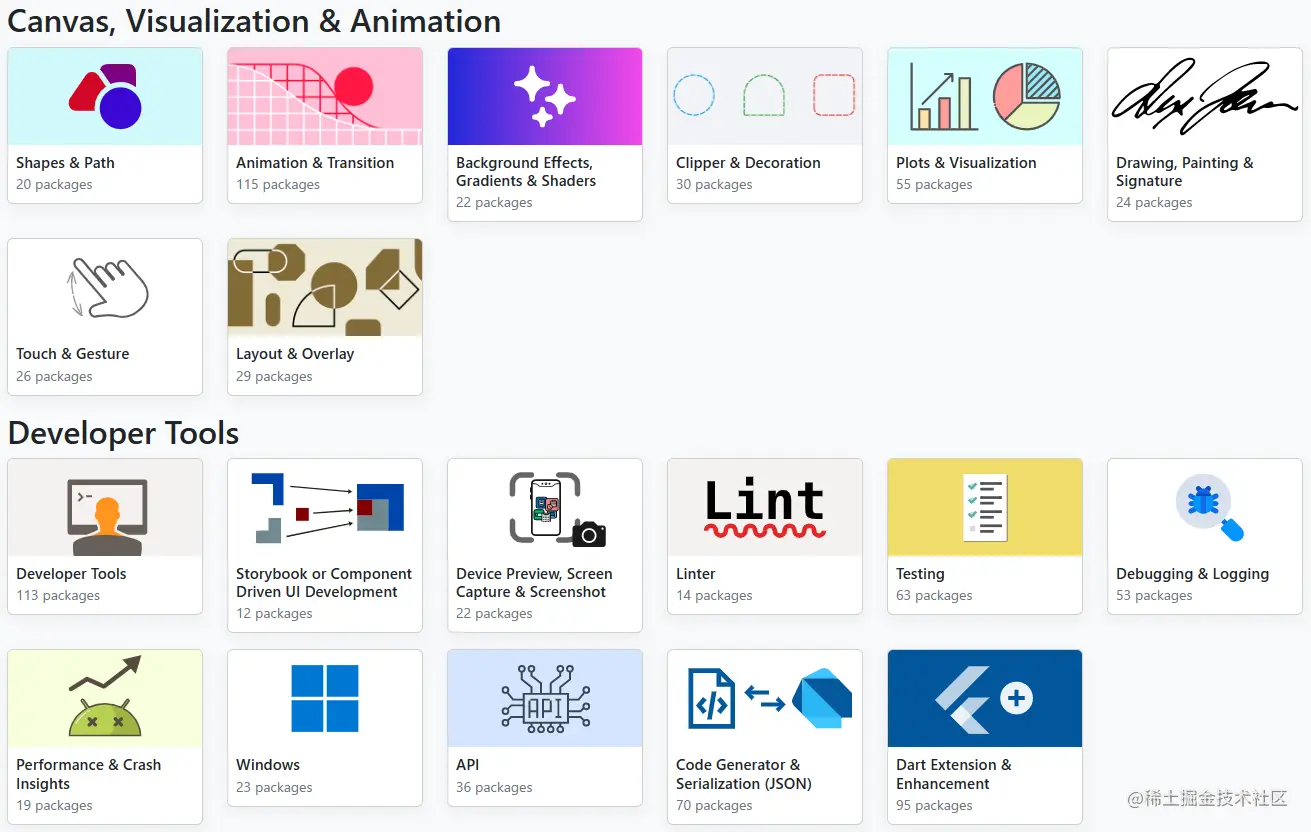The width and height of the screenshot is (1311, 832).
Task: Open the Windows title link
Action: tap(268, 765)
